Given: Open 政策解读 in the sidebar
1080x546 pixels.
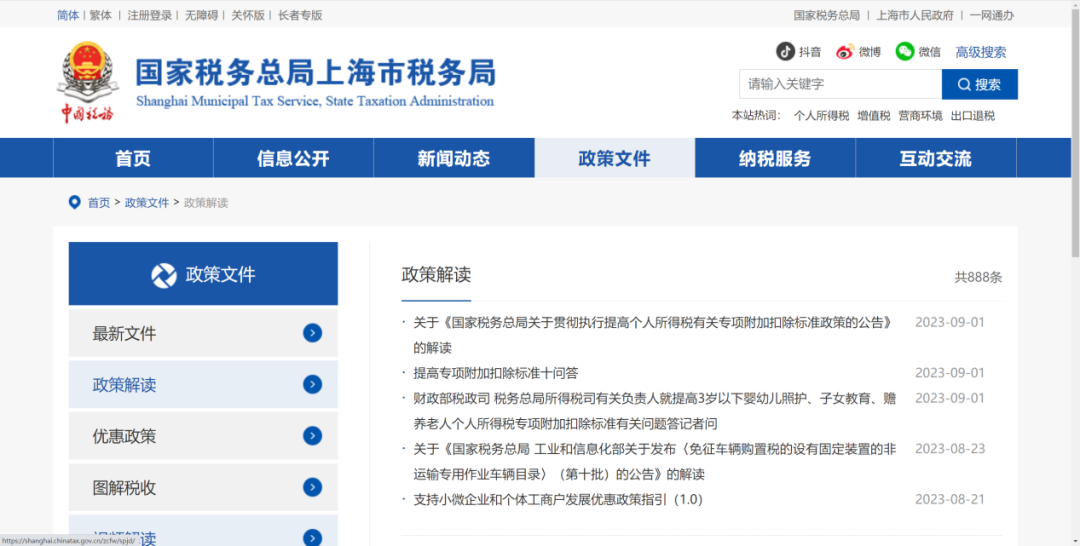Looking at the screenshot, I should click(x=203, y=384).
